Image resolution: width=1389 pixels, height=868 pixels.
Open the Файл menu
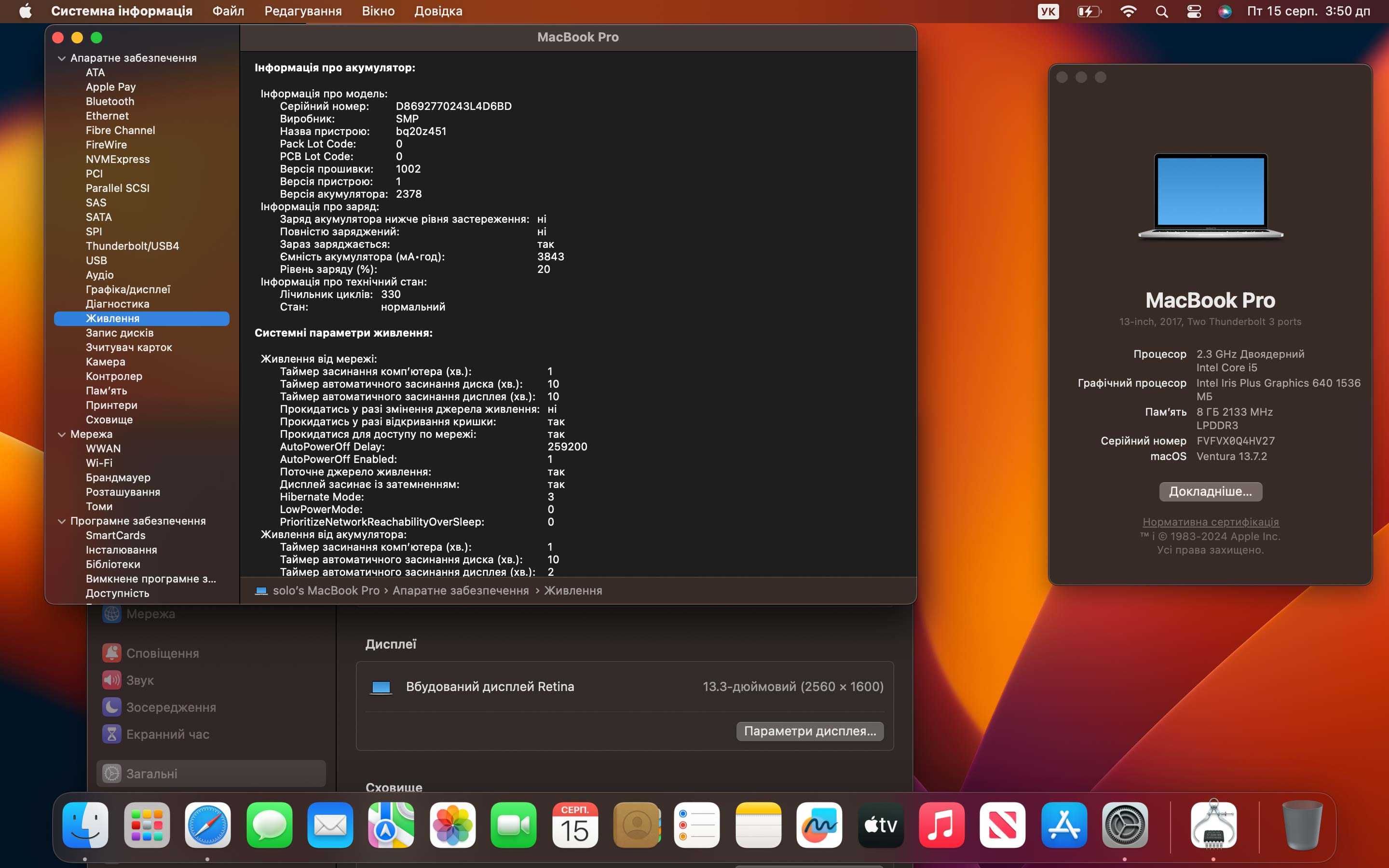[228, 12]
